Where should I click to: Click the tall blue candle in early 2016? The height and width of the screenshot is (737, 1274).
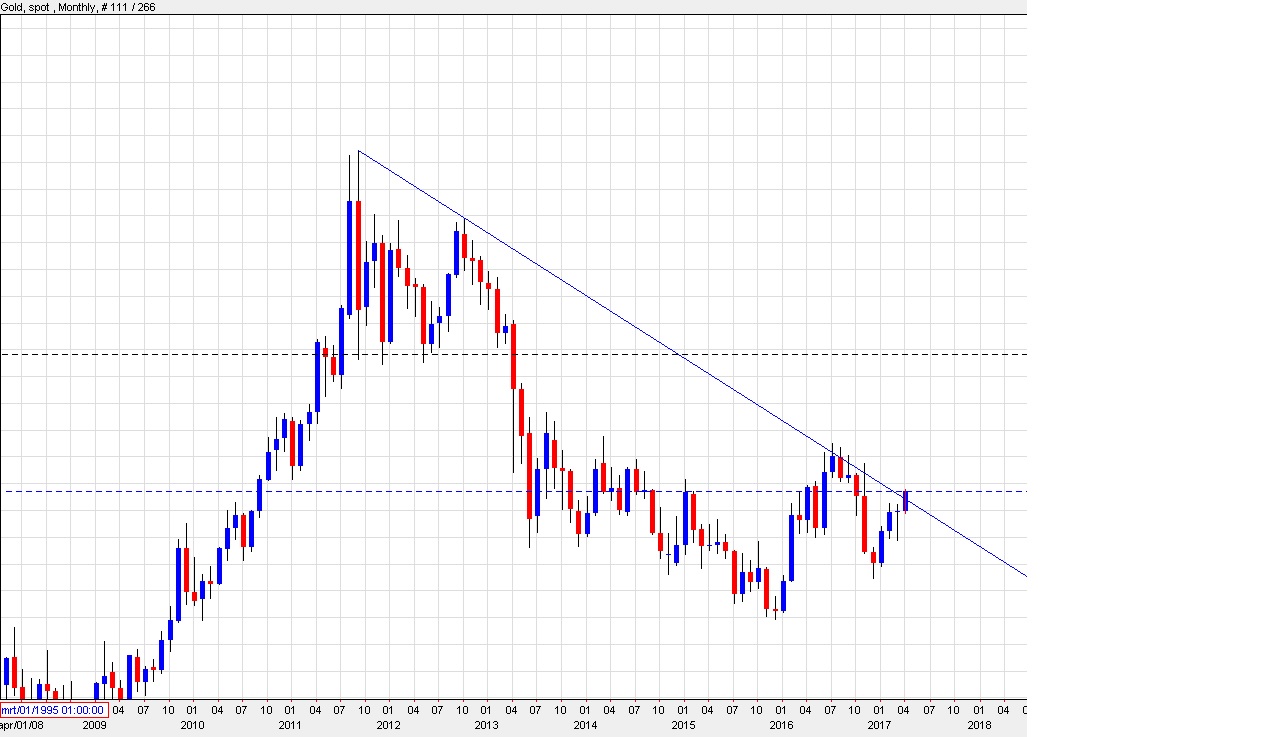792,547
